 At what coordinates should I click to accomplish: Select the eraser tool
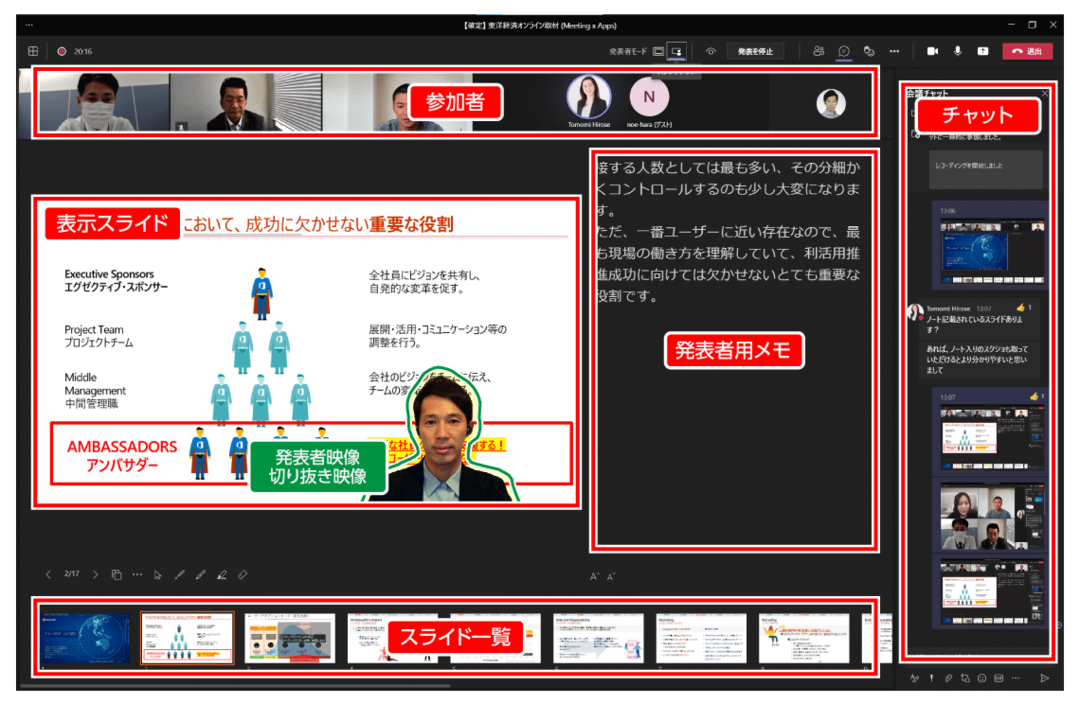pos(242,574)
